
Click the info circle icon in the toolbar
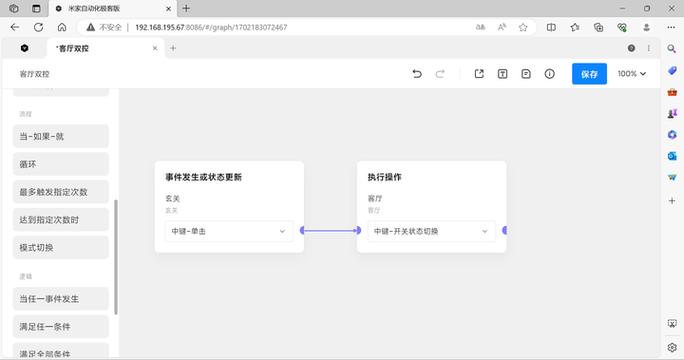[x=550, y=74]
